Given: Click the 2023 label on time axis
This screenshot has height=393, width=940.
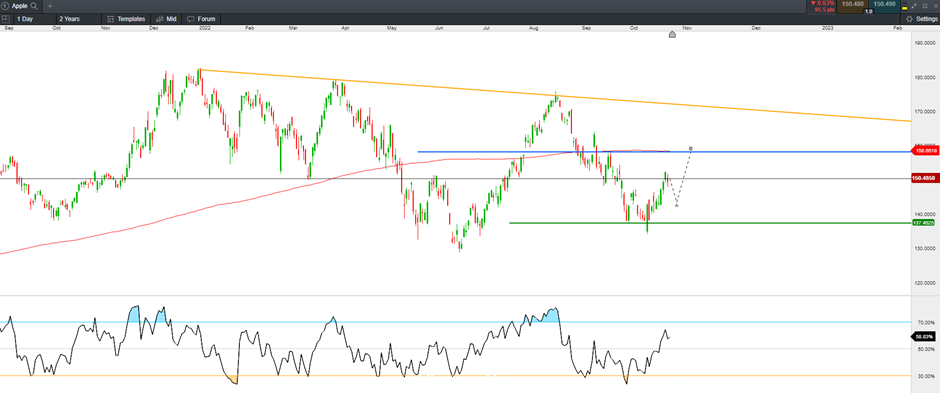Looking at the screenshot, I should coord(828,28).
